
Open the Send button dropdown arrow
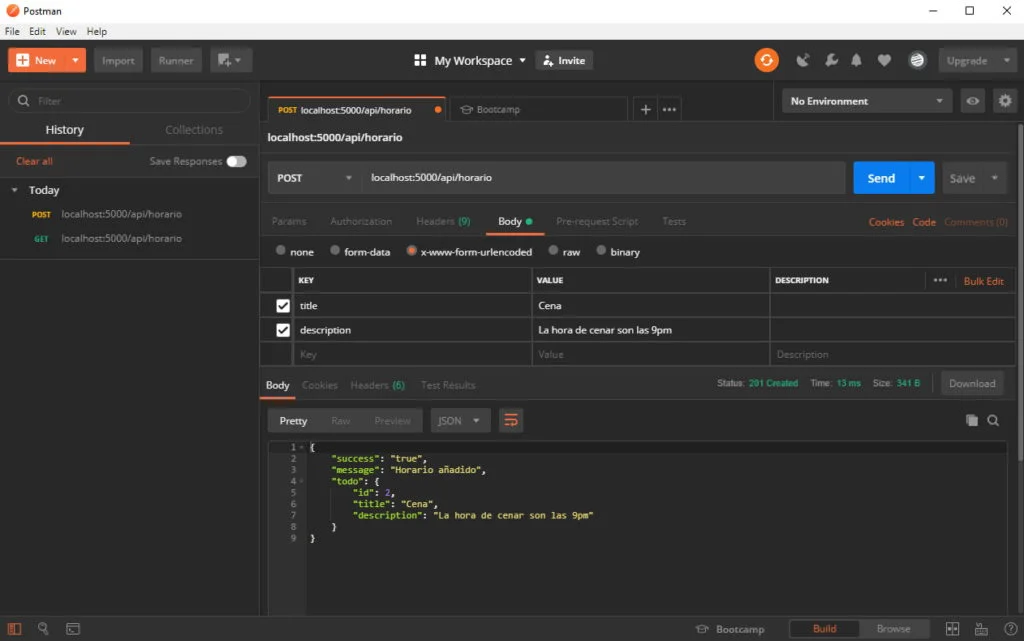coord(921,178)
